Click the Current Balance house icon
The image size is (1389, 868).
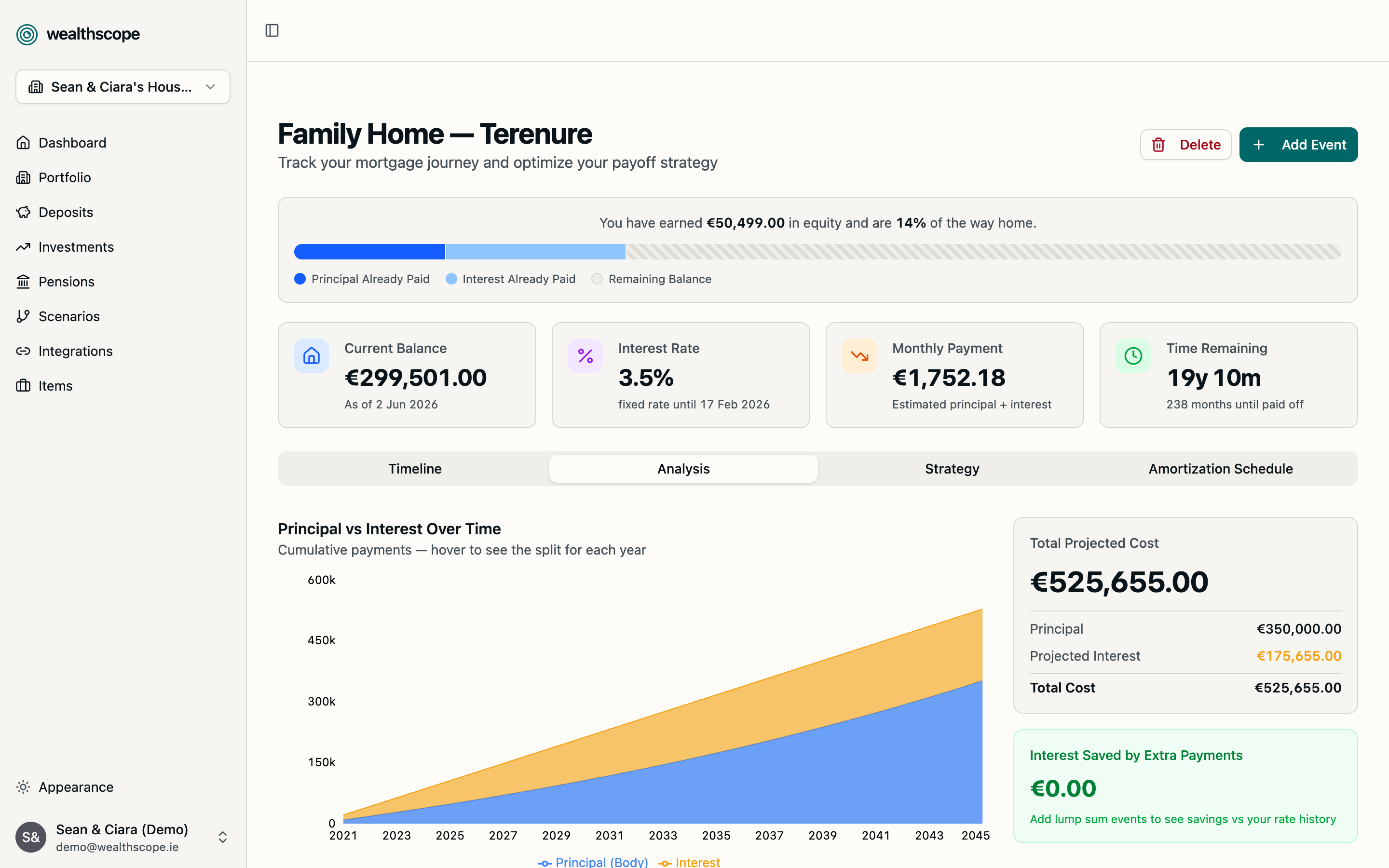pos(312,356)
